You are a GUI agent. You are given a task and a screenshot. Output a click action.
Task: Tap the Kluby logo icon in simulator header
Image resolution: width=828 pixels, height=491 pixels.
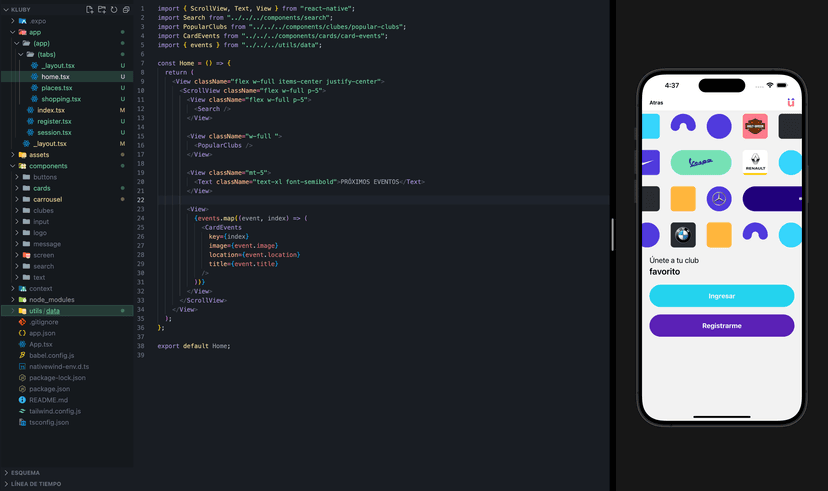pos(791,102)
